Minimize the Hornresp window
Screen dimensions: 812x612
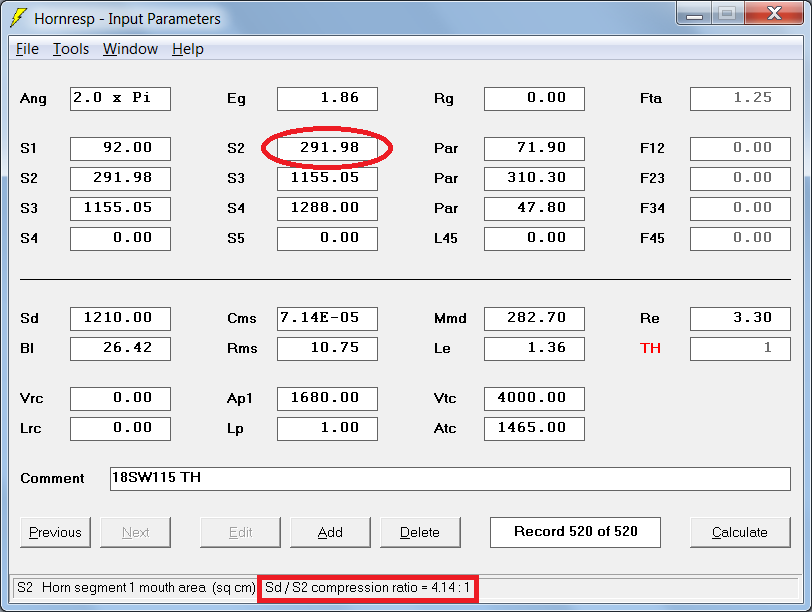[x=694, y=14]
